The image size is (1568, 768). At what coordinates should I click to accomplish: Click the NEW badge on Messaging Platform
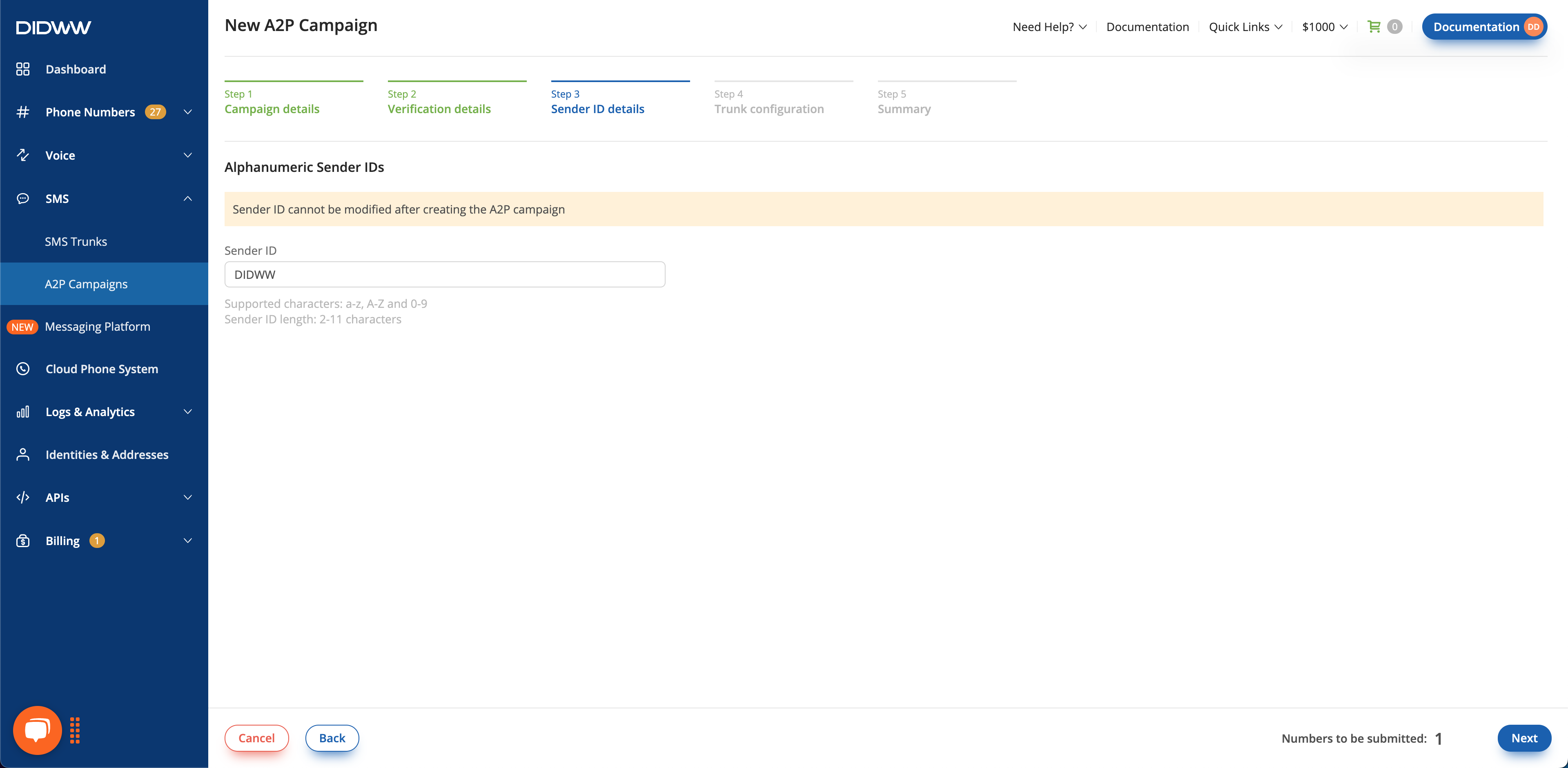[22, 327]
